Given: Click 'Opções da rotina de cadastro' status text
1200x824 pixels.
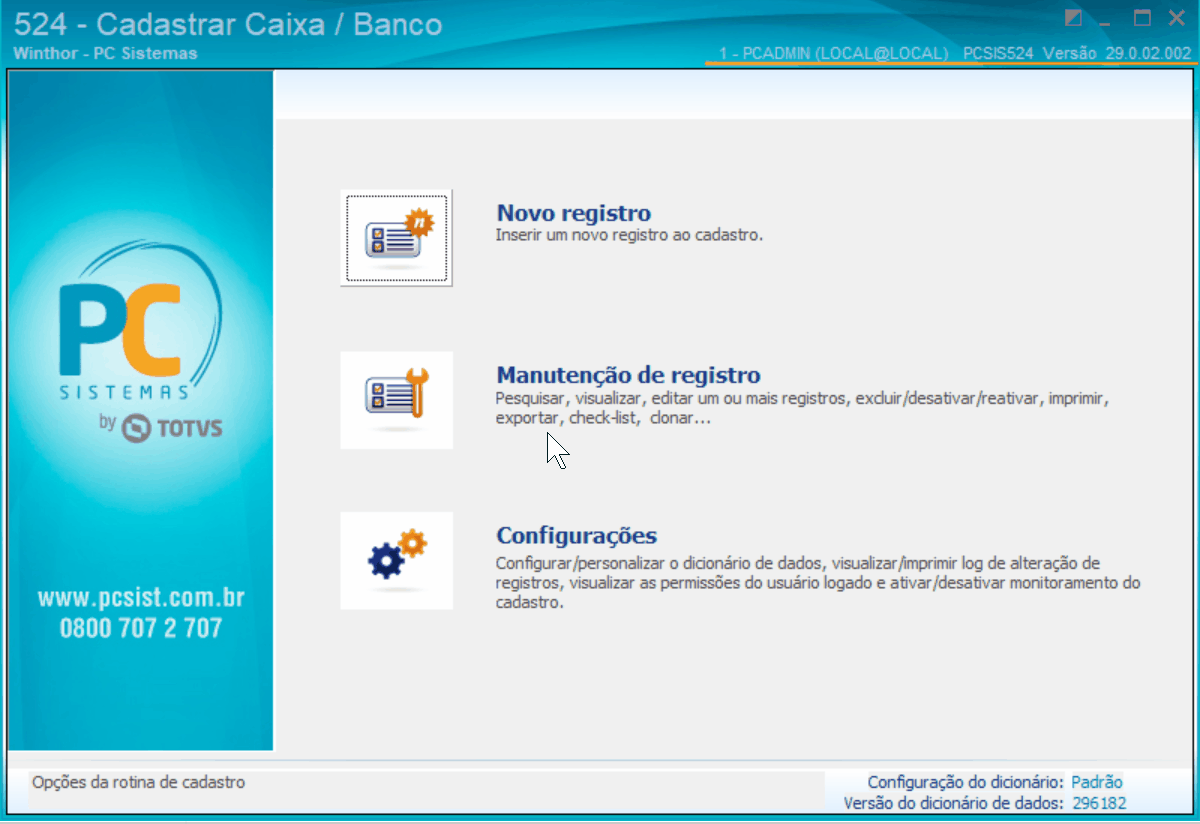Looking at the screenshot, I should click(x=139, y=783).
